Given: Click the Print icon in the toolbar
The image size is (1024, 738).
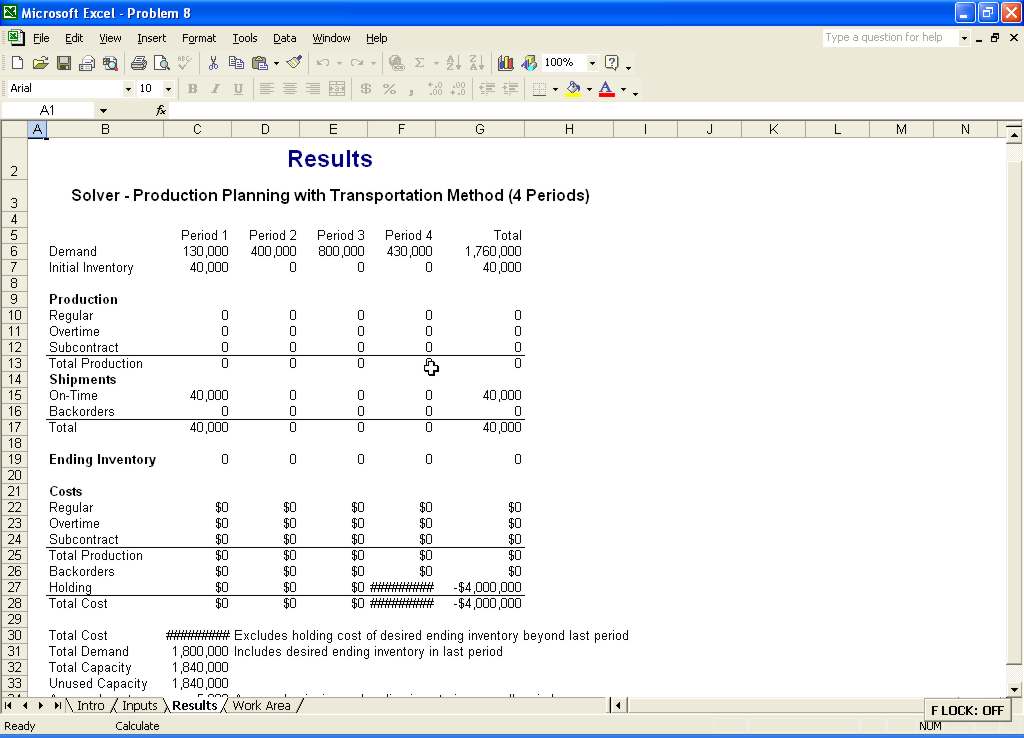Looking at the screenshot, I should (138, 63).
